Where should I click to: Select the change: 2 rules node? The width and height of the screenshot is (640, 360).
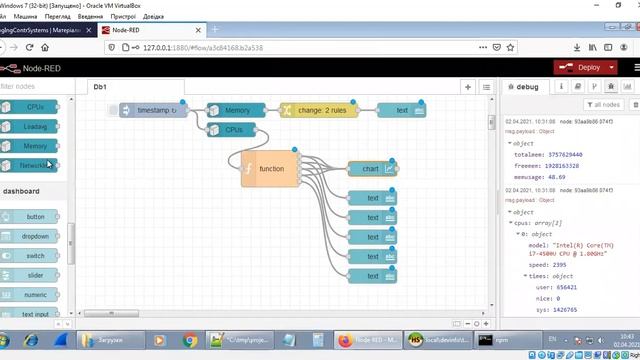pos(319,110)
